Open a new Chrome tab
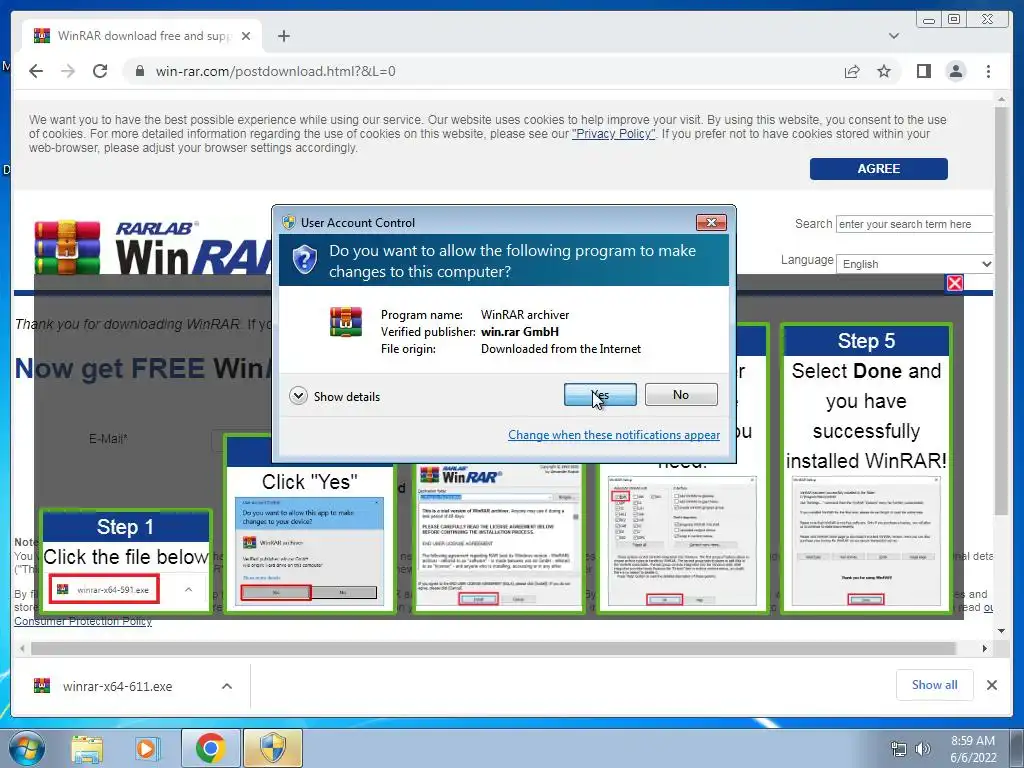 [283, 36]
